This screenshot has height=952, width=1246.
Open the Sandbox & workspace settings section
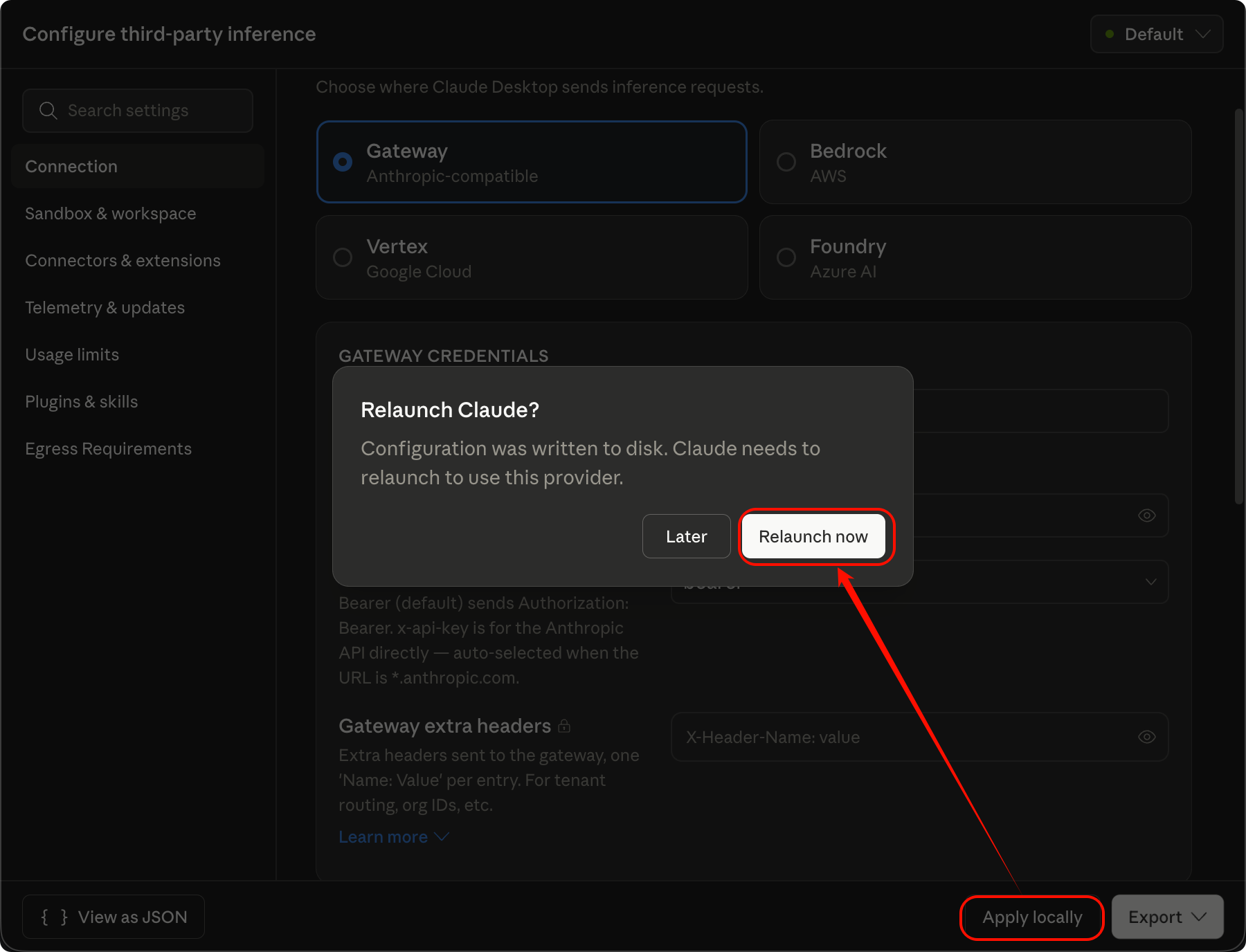111,214
